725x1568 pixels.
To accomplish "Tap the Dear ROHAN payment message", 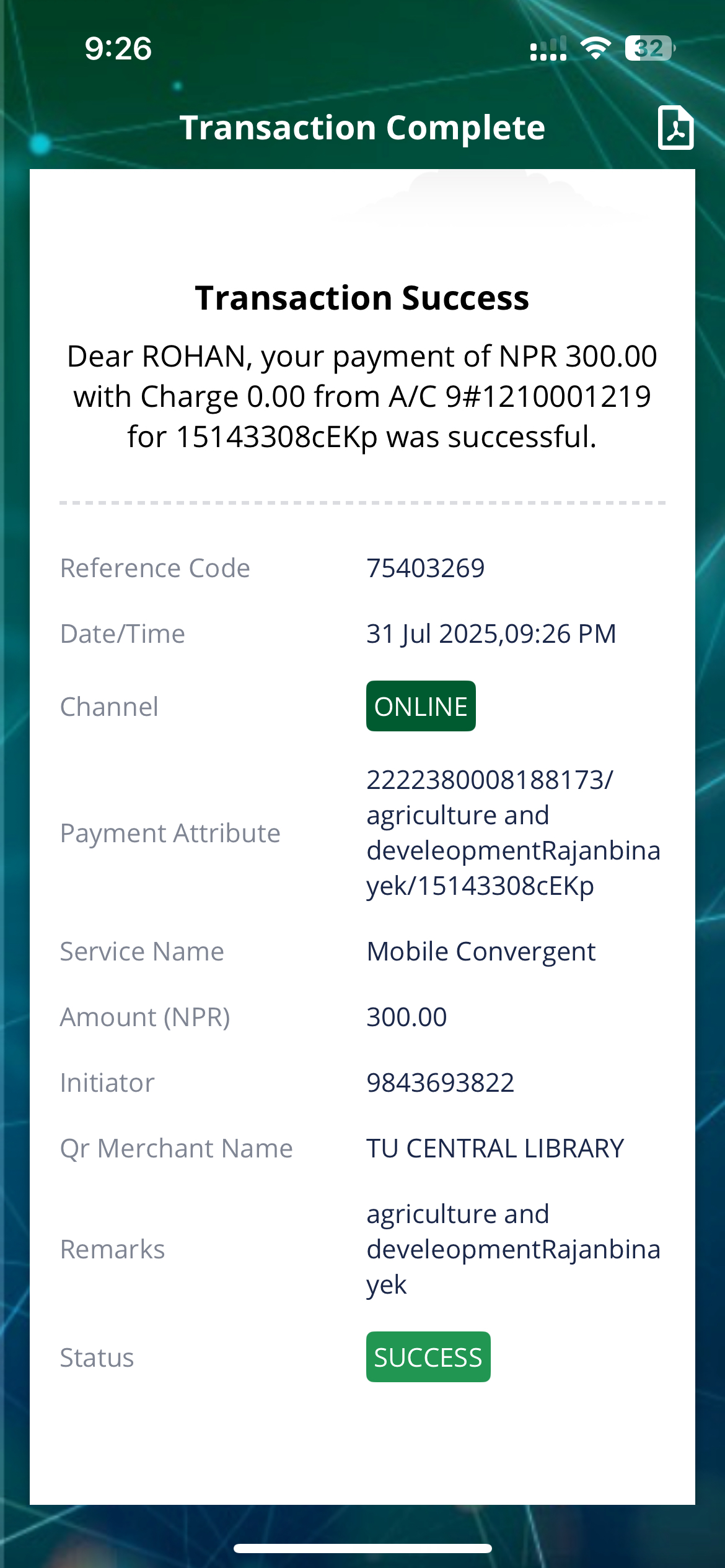I will click(362, 396).
